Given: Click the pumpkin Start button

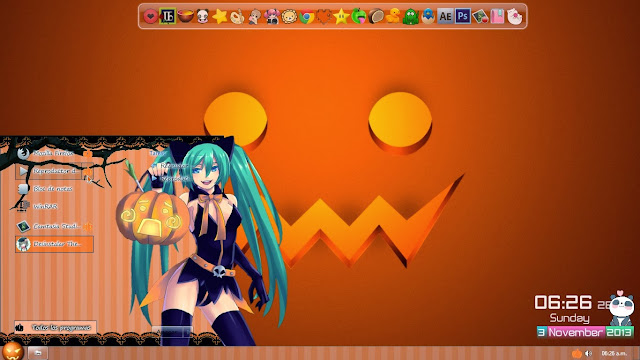Looking at the screenshot, I should [13, 351].
